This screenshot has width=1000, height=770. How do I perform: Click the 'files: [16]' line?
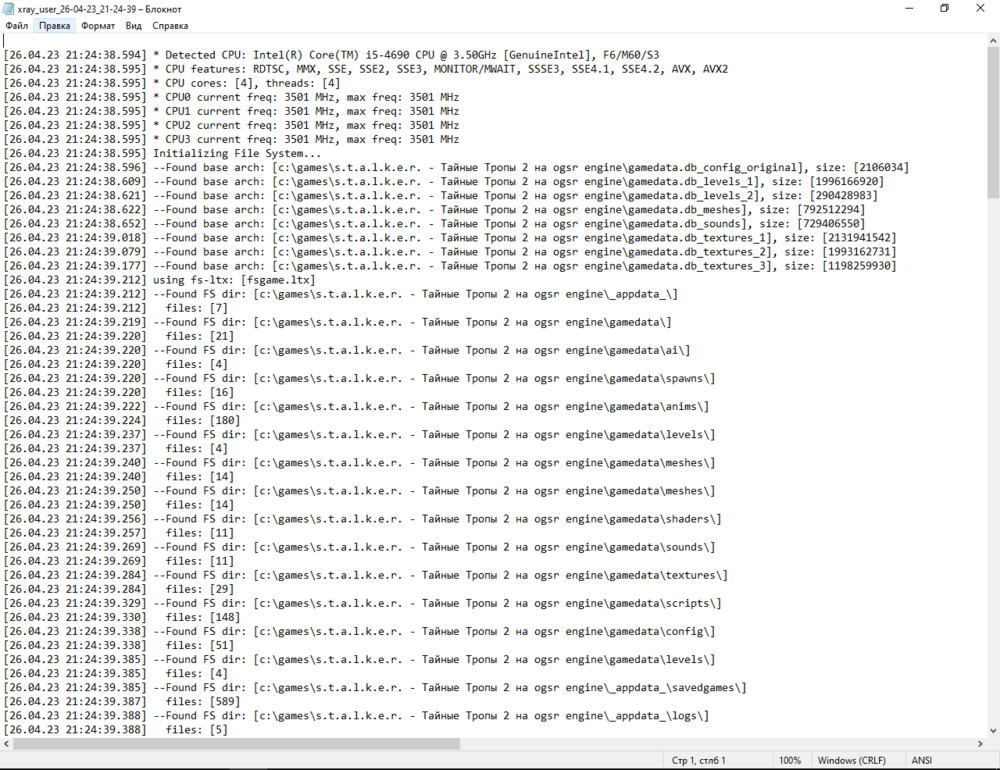[x=119, y=392]
